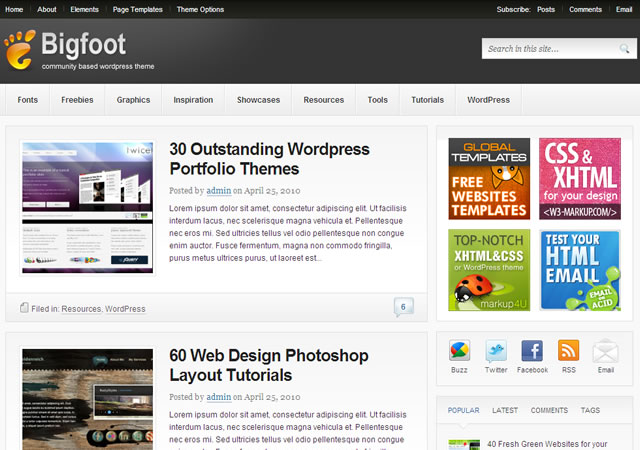Open the orange RSS feed icon
This screenshot has width=640, height=450.
(x=569, y=350)
